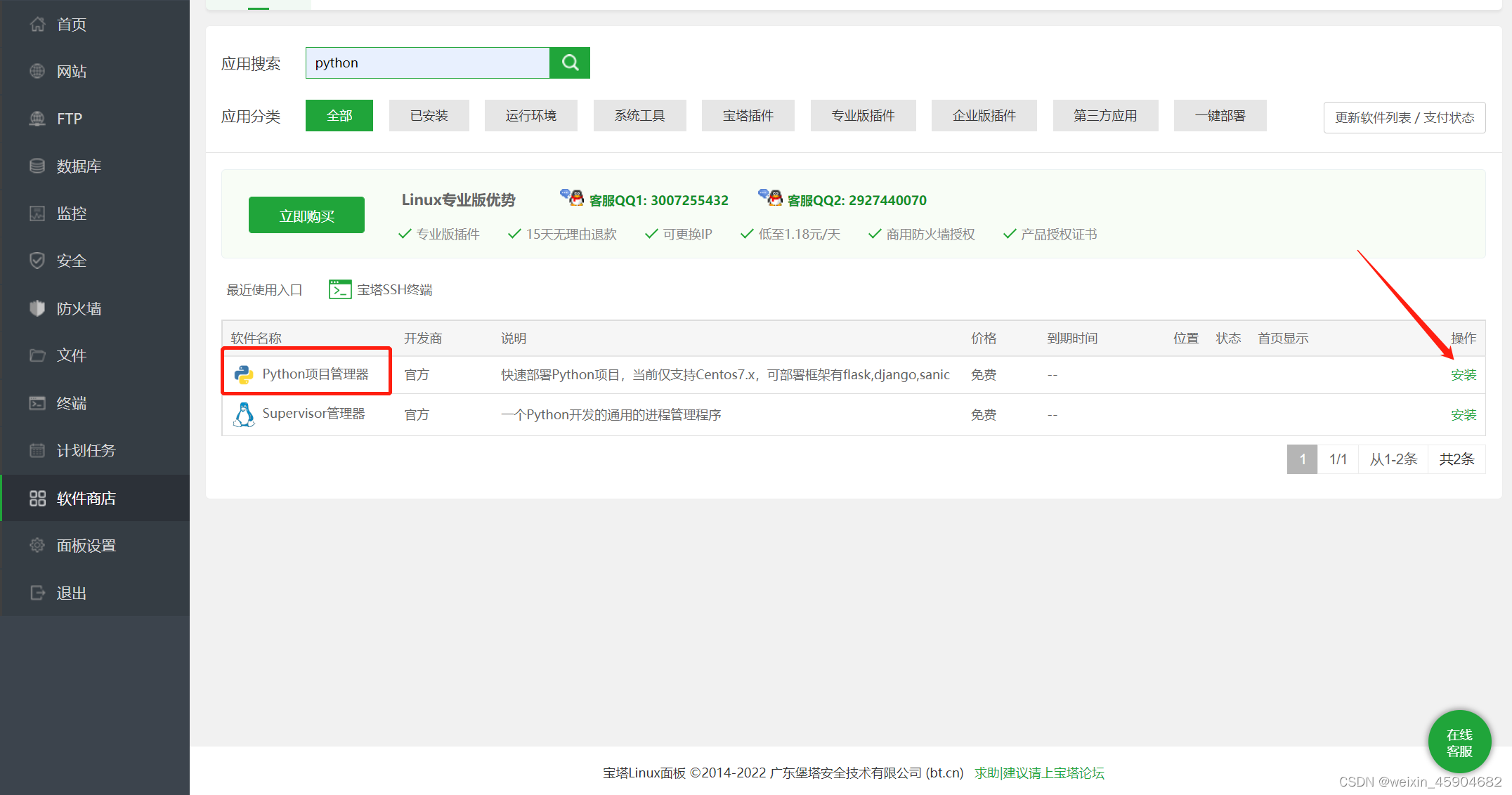Click the 从1-2条 pagination text
The image size is (1512, 795).
pos(1393,459)
